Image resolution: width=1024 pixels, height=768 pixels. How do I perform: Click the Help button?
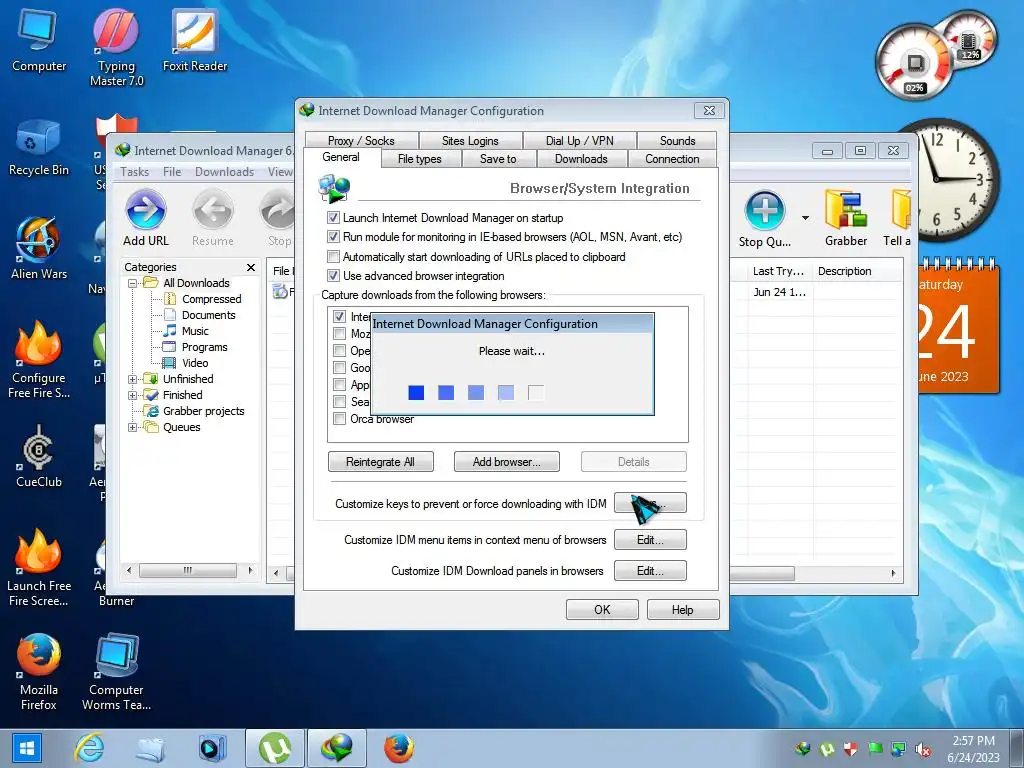(682, 609)
